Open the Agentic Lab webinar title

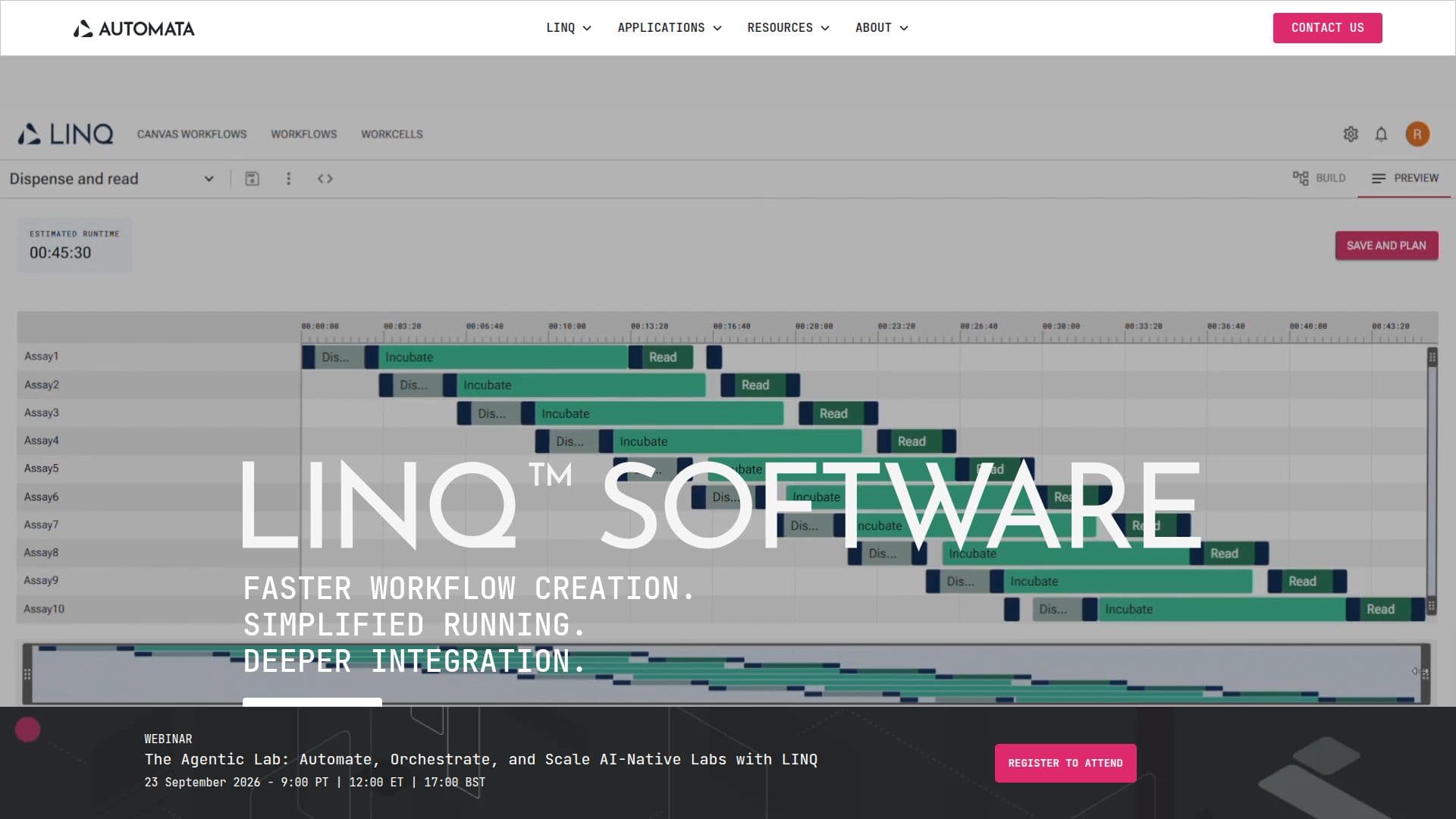(x=481, y=759)
